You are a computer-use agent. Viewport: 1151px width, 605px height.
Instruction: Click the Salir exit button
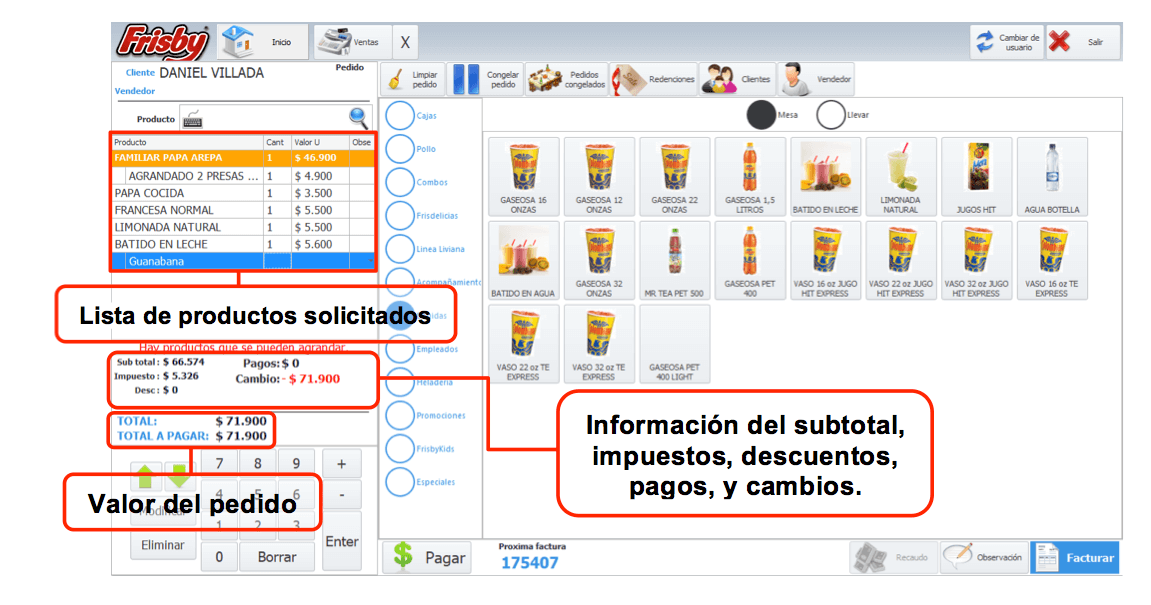click(1083, 42)
